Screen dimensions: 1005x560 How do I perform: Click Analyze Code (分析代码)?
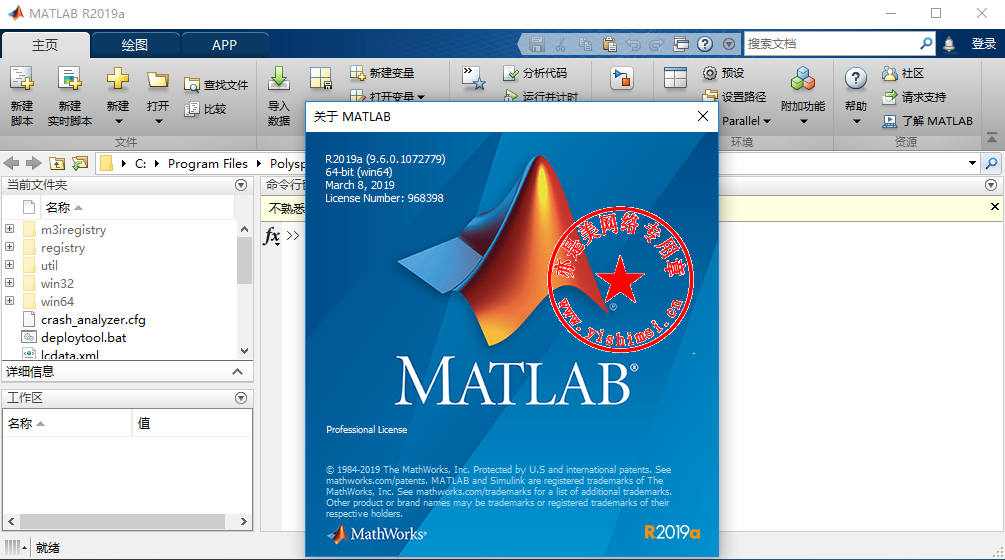535,73
